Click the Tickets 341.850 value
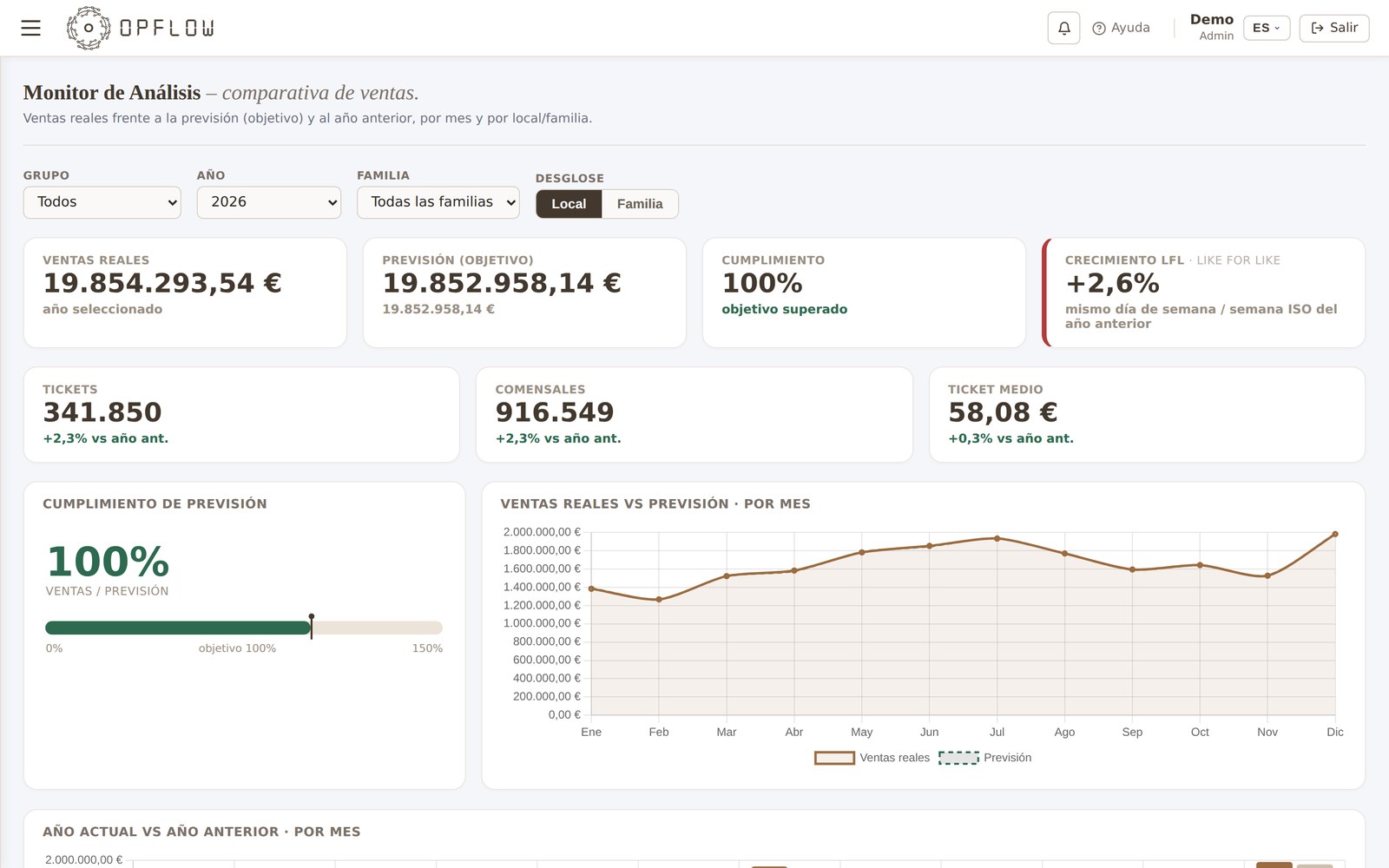Image resolution: width=1389 pixels, height=868 pixels. (102, 412)
